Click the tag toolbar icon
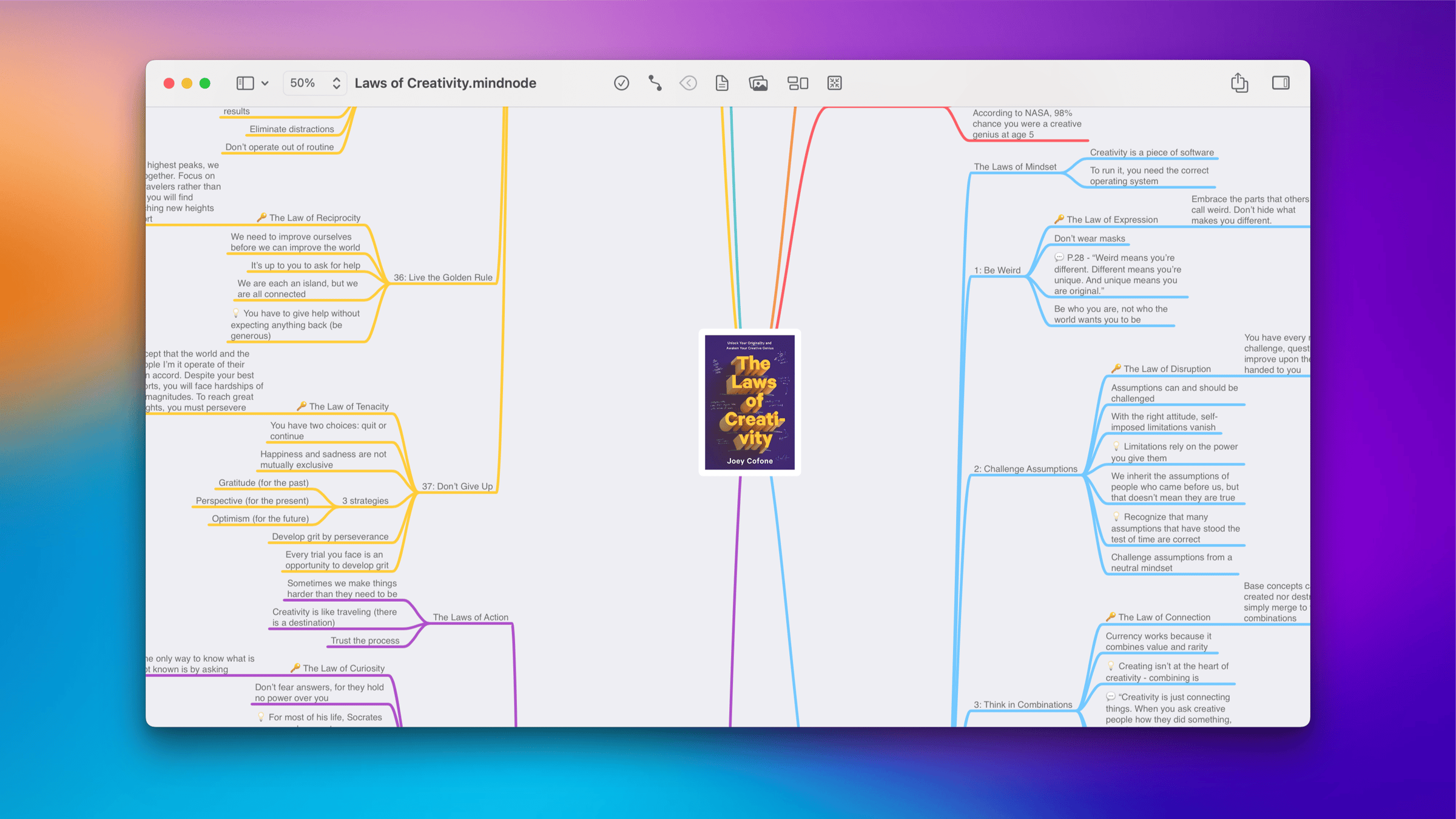The height and width of the screenshot is (819, 1456). [688, 83]
